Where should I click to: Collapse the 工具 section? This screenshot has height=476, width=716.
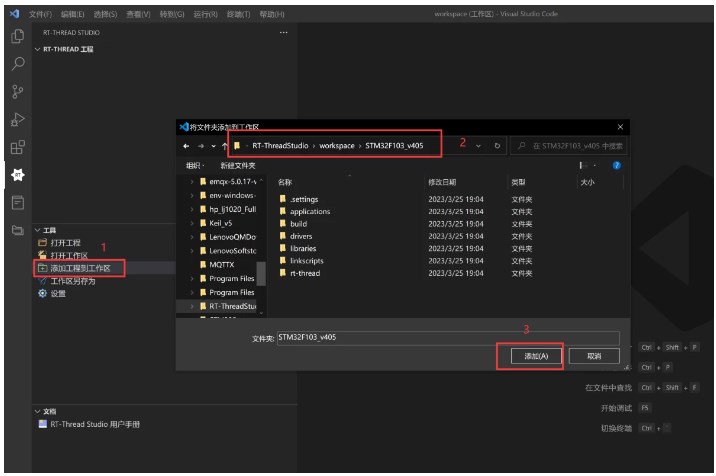(x=37, y=230)
